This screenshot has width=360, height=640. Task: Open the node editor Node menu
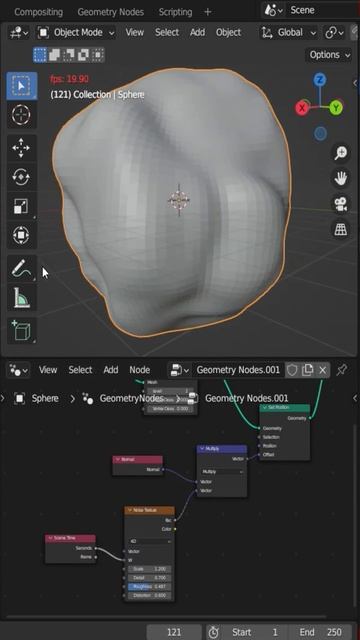click(x=140, y=370)
